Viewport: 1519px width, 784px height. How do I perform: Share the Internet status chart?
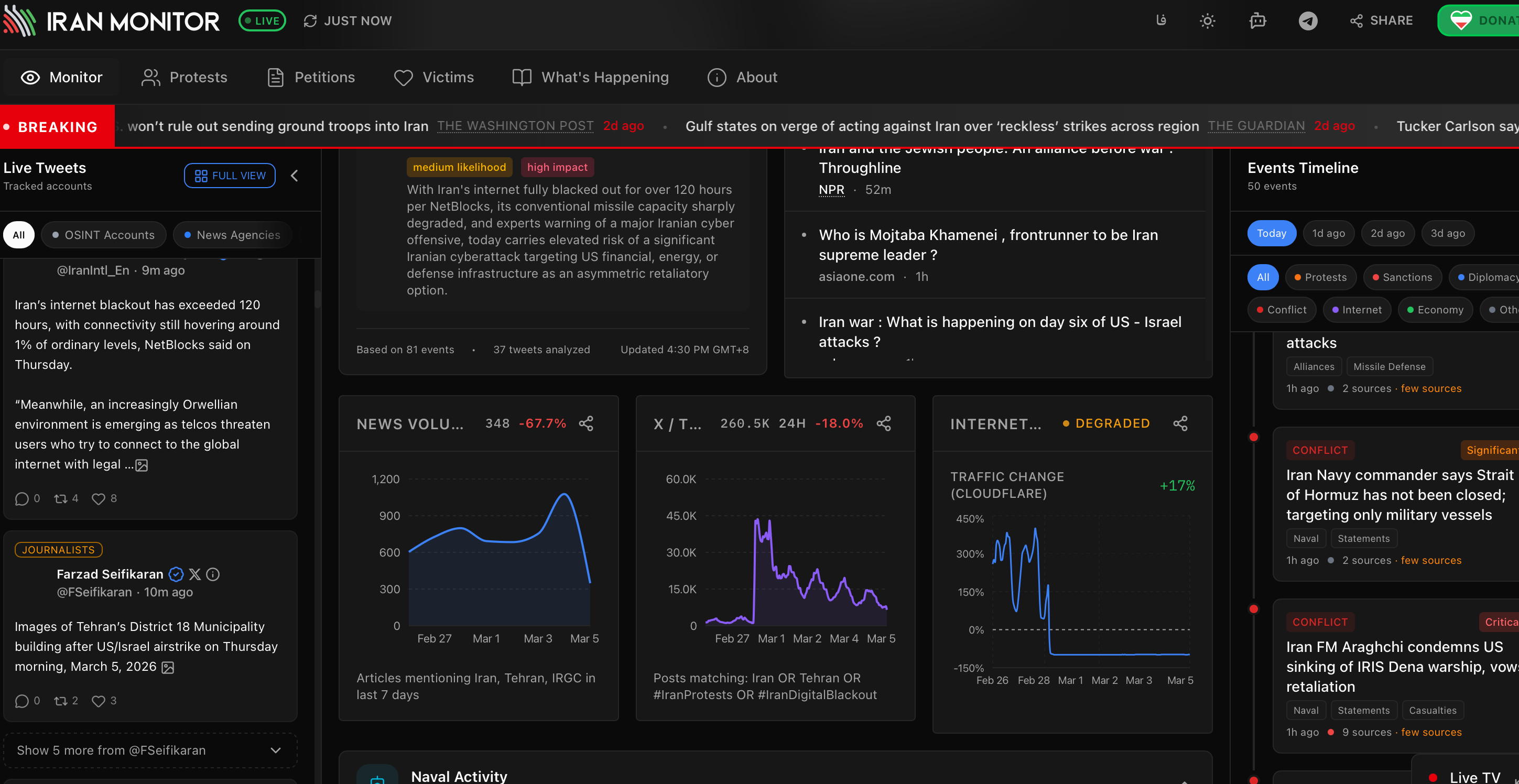1180,423
